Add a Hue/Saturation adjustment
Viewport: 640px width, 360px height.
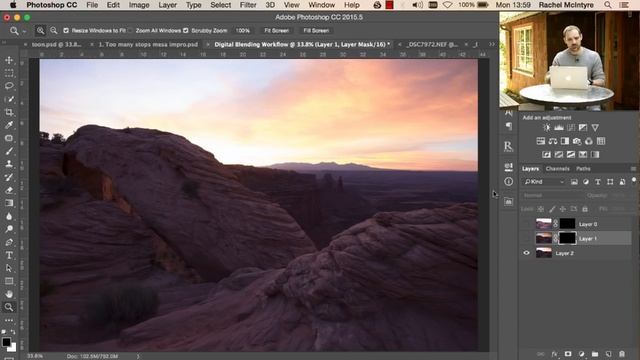[541, 141]
